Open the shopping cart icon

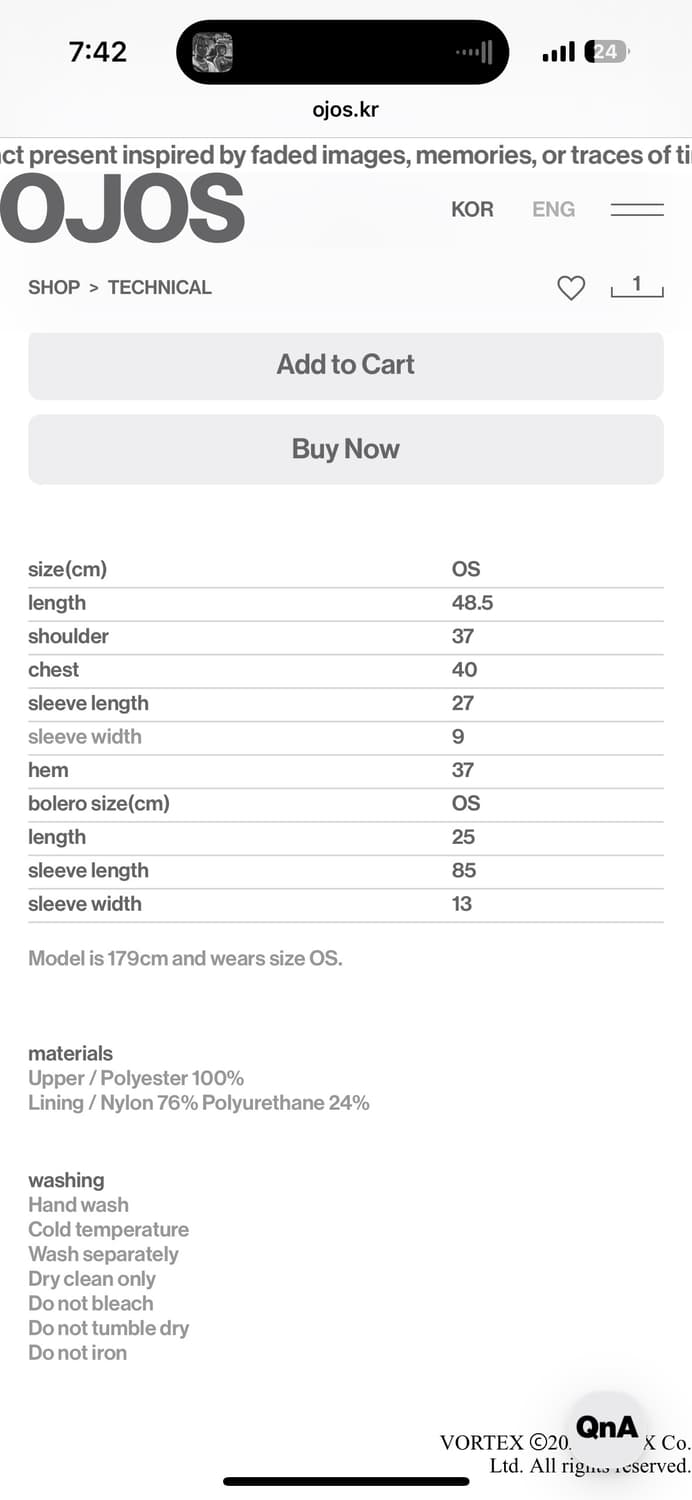click(x=637, y=287)
